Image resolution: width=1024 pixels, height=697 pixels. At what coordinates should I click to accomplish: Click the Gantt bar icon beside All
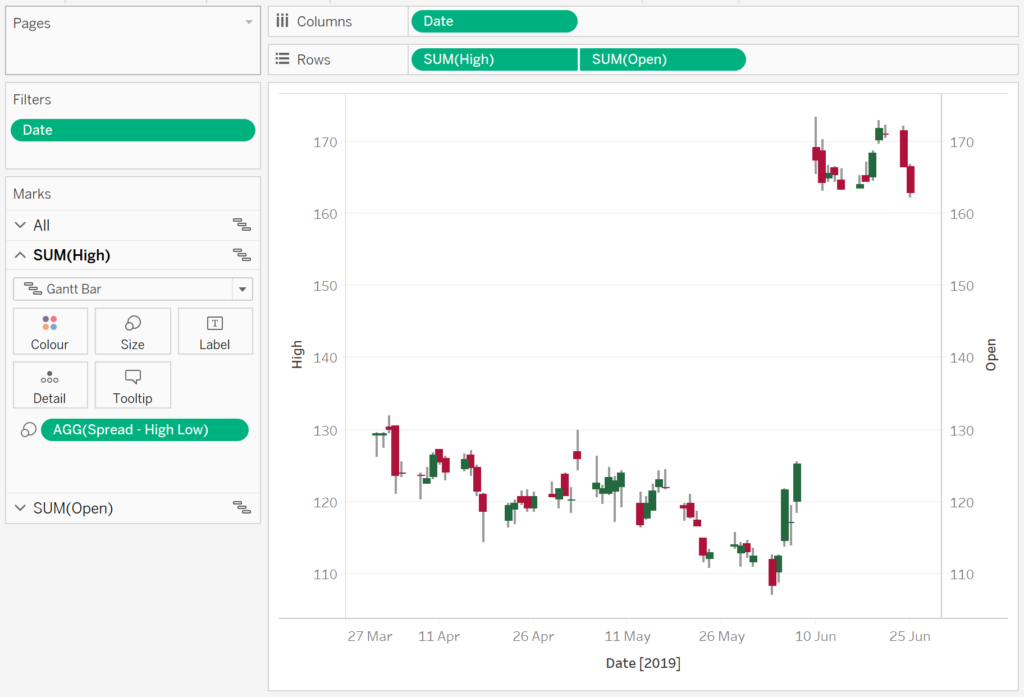tap(242, 225)
